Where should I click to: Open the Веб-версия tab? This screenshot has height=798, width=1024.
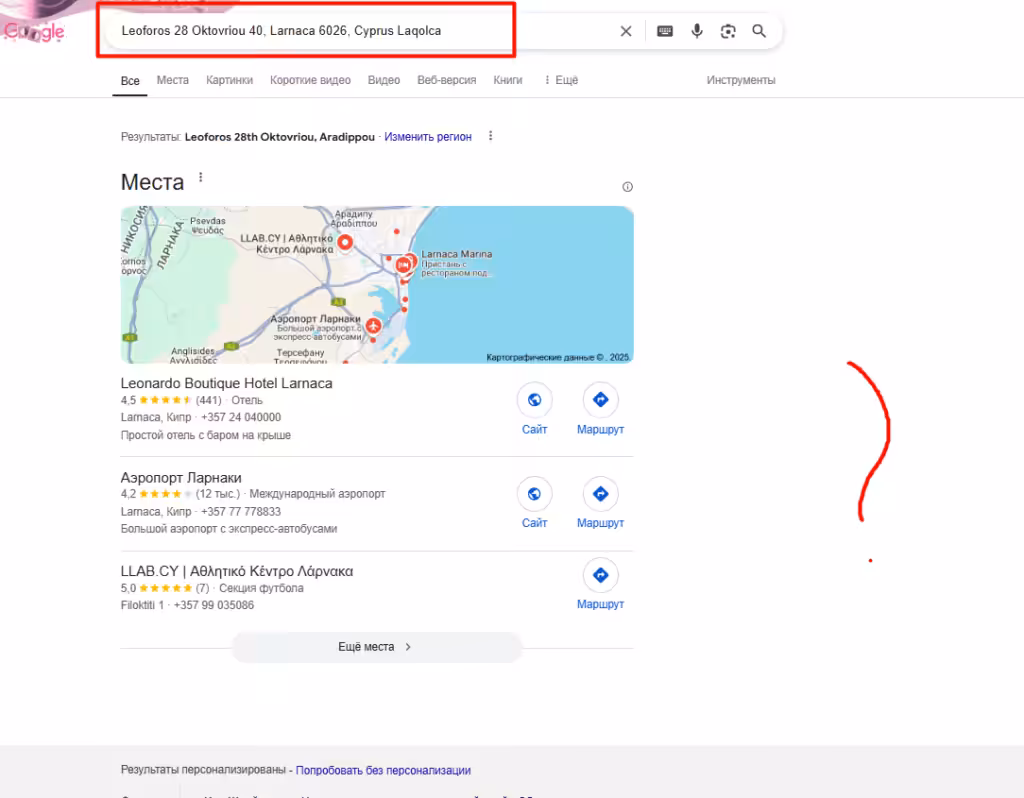[447, 80]
